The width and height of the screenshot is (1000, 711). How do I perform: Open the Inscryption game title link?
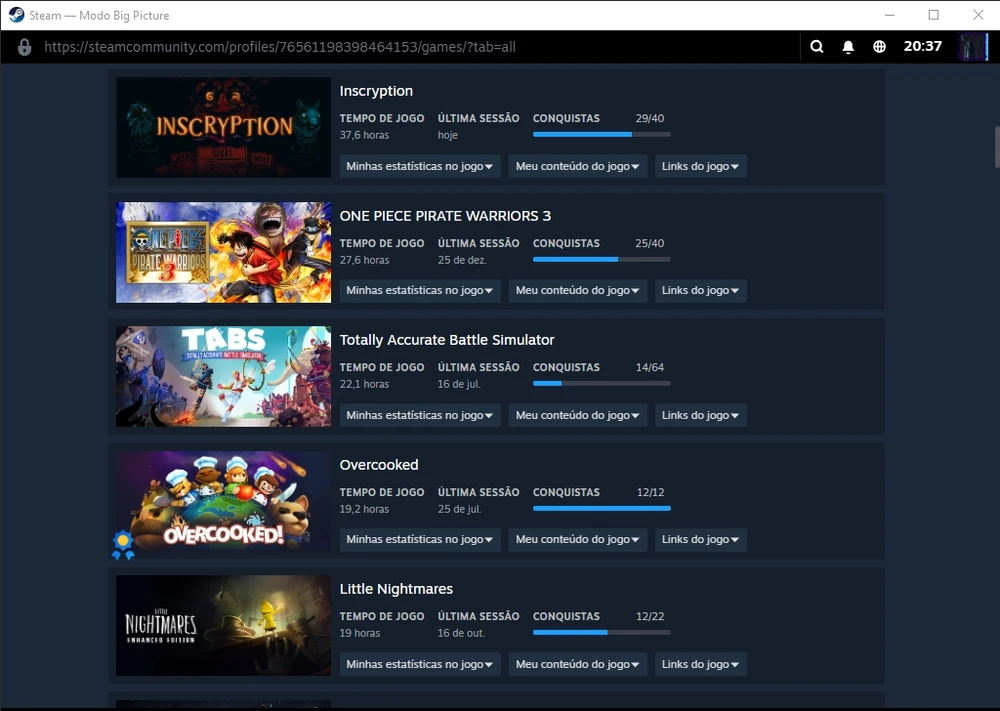click(x=376, y=91)
